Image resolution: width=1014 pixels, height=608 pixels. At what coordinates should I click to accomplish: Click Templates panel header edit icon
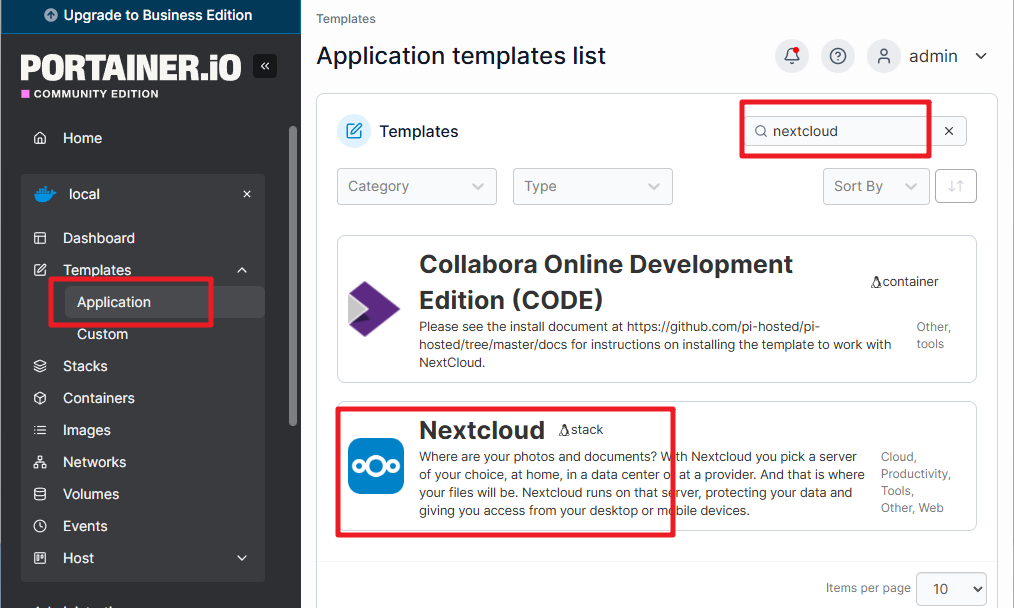click(x=354, y=131)
